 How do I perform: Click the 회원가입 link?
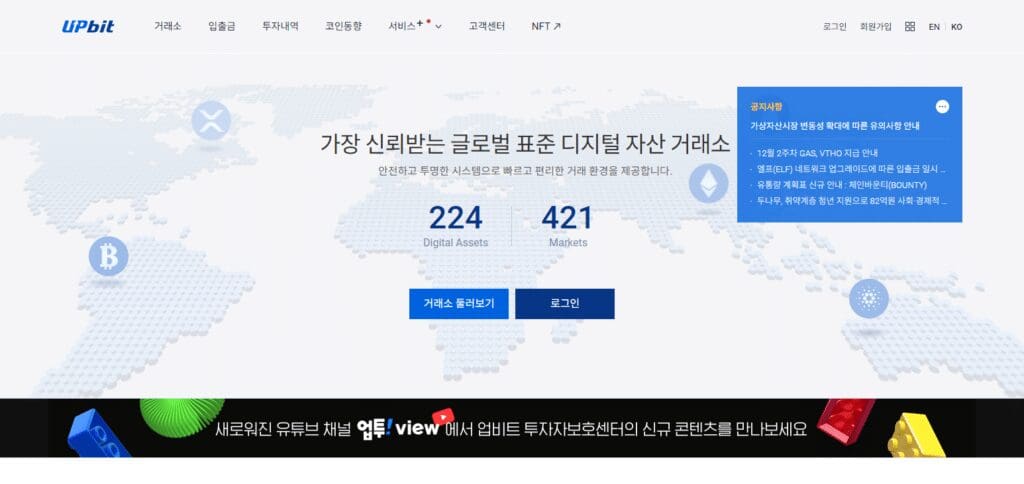[x=876, y=27]
